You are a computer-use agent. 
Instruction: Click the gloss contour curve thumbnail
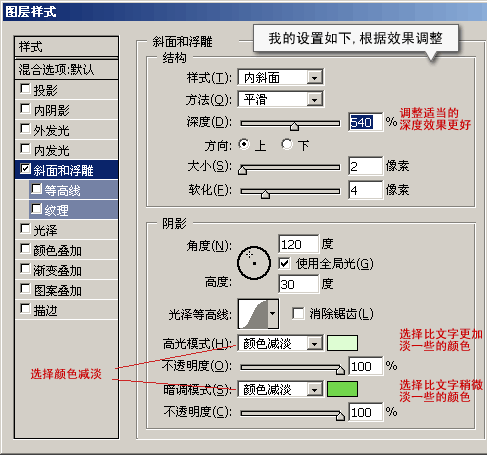pos(253,314)
